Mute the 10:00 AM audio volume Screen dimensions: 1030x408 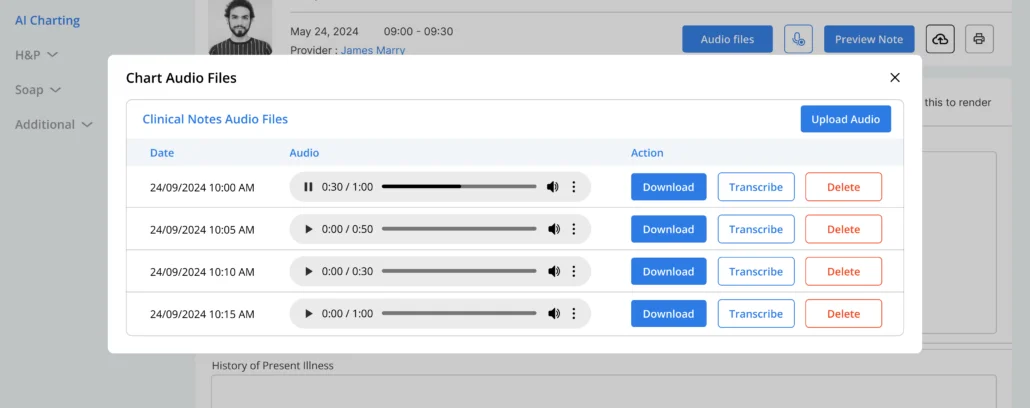553,187
